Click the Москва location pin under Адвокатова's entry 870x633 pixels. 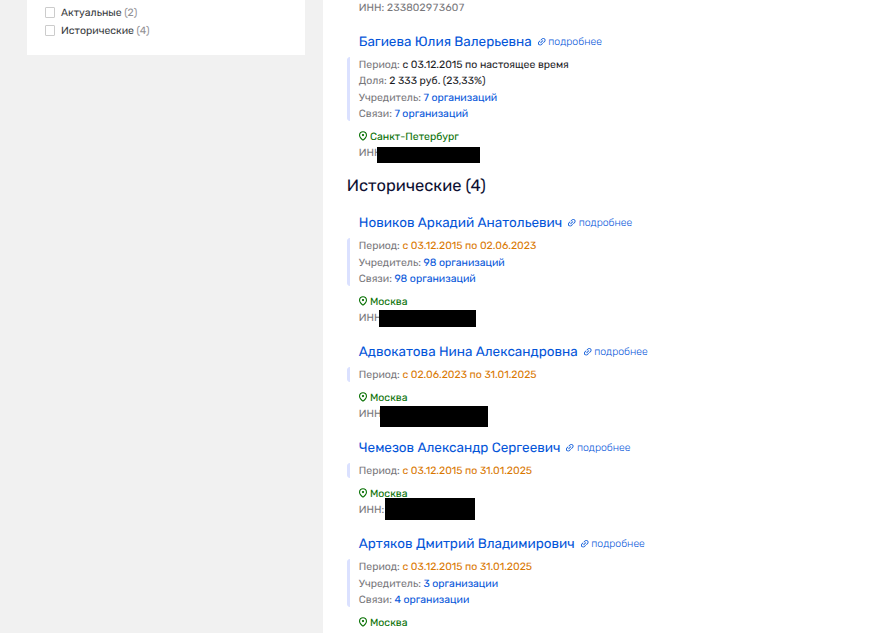coord(363,397)
